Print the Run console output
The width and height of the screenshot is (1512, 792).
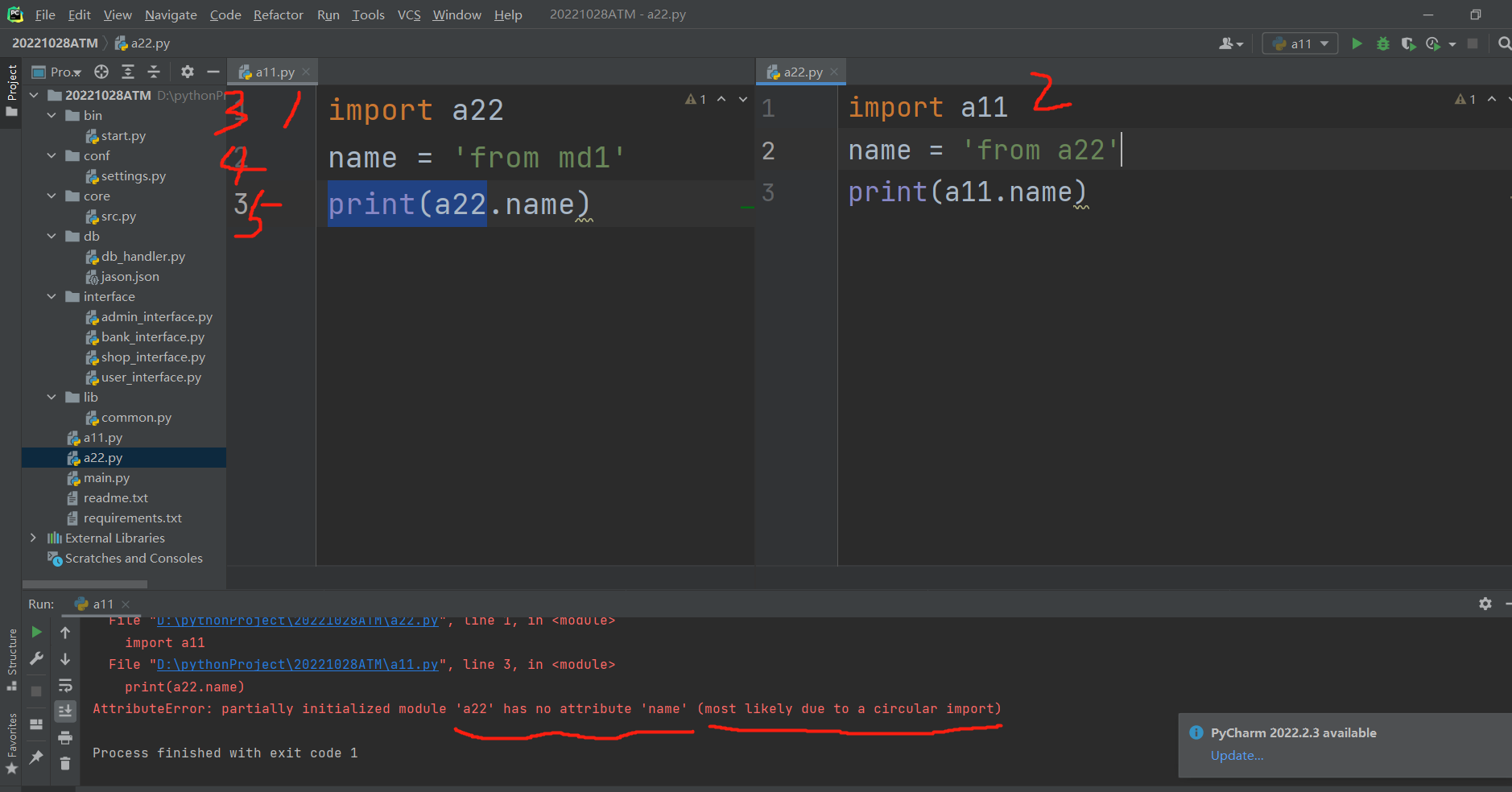(65, 737)
